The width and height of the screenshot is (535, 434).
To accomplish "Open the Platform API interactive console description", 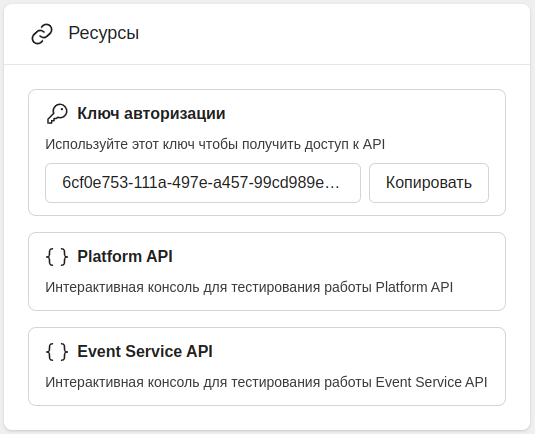I will (x=249, y=288).
